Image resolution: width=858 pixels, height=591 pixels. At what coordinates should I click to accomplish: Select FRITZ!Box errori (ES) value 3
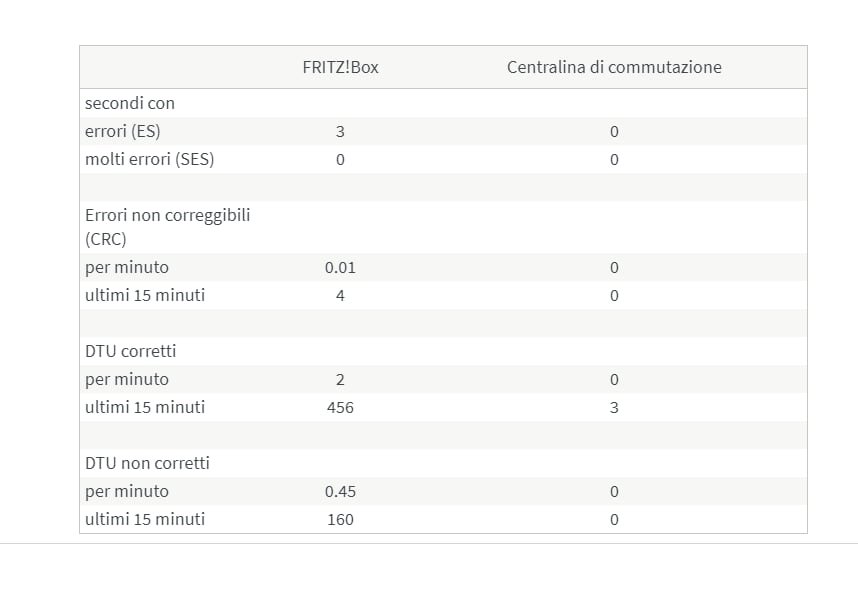point(340,131)
